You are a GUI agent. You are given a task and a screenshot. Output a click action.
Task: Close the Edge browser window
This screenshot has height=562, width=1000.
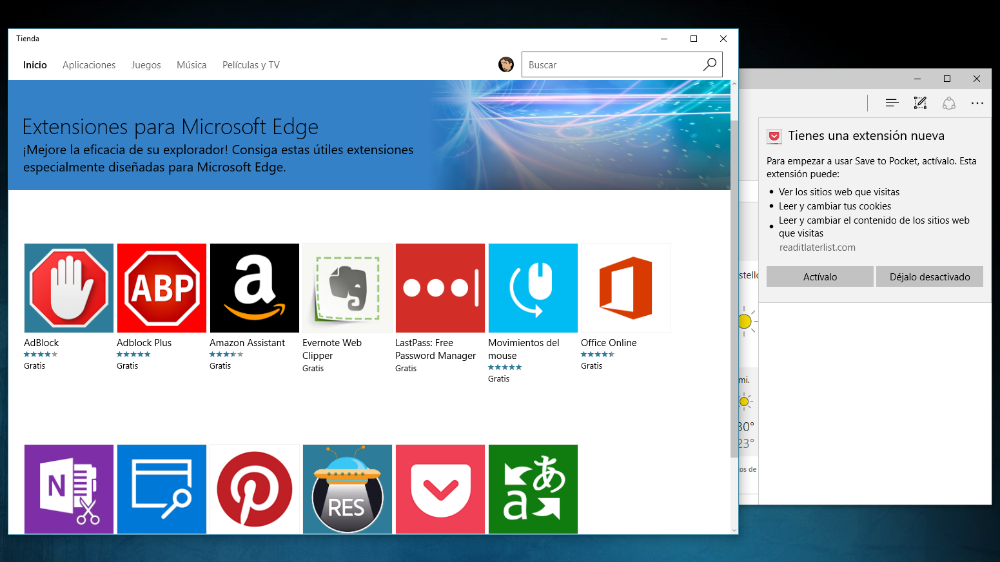pos(976,79)
